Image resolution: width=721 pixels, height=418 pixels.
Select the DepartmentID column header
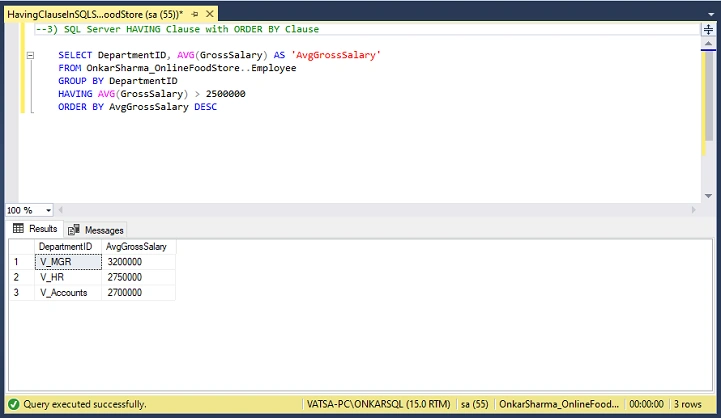(x=68, y=246)
